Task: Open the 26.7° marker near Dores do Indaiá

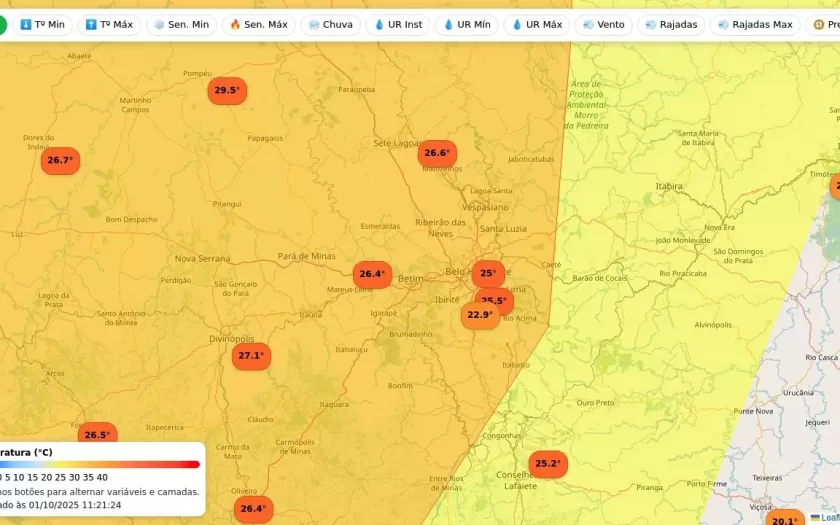Action: point(60,160)
